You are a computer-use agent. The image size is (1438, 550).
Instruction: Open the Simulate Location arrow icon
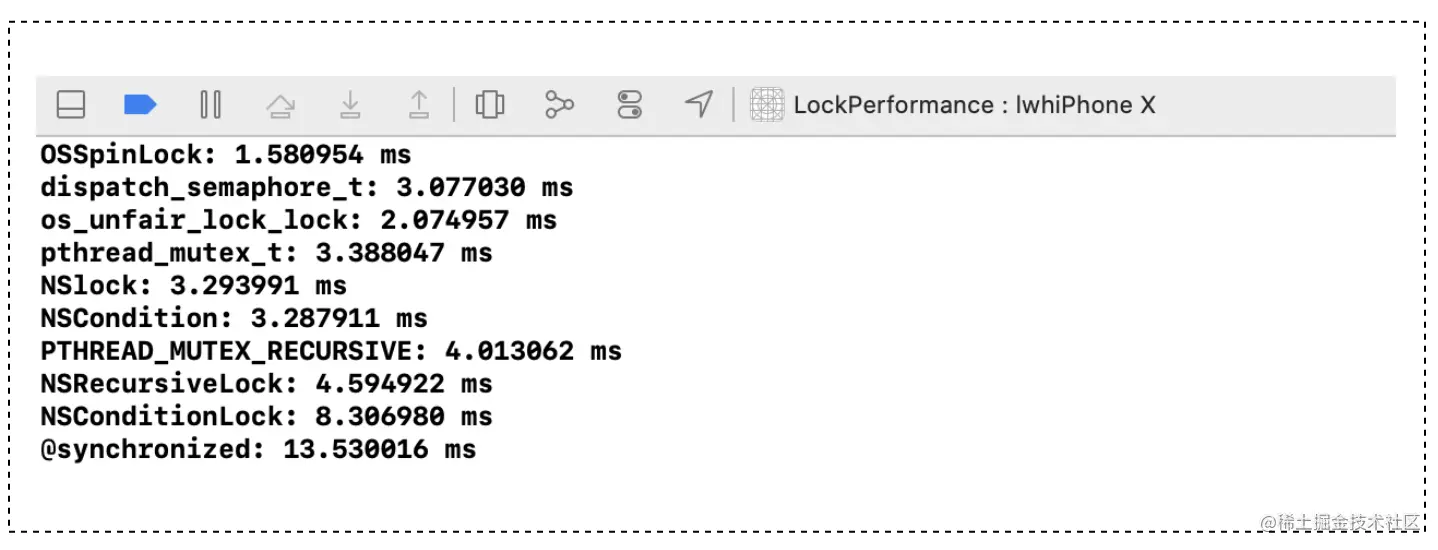click(699, 104)
